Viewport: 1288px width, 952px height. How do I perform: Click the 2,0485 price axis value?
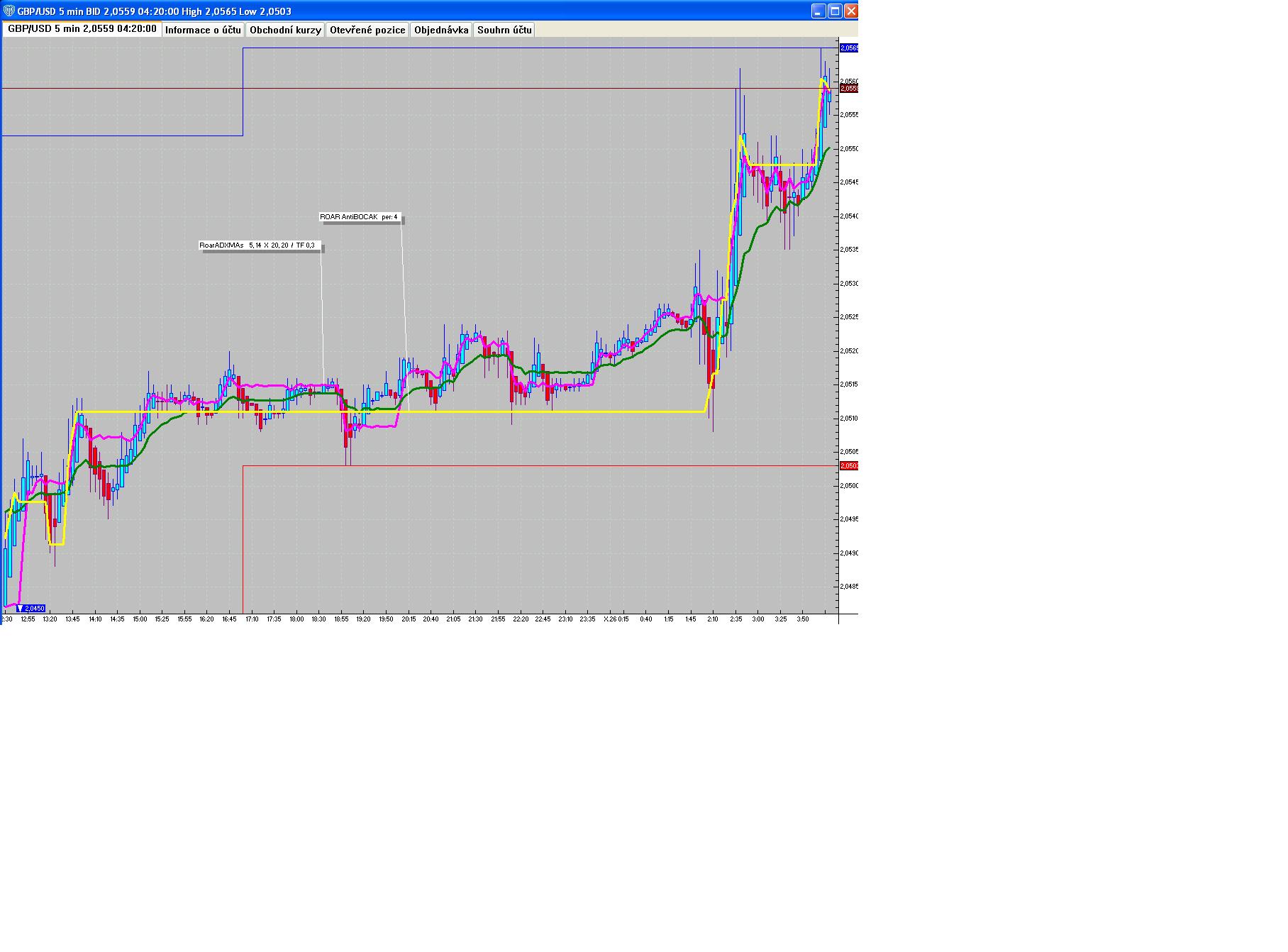pyautogui.click(x=850, y=587)
